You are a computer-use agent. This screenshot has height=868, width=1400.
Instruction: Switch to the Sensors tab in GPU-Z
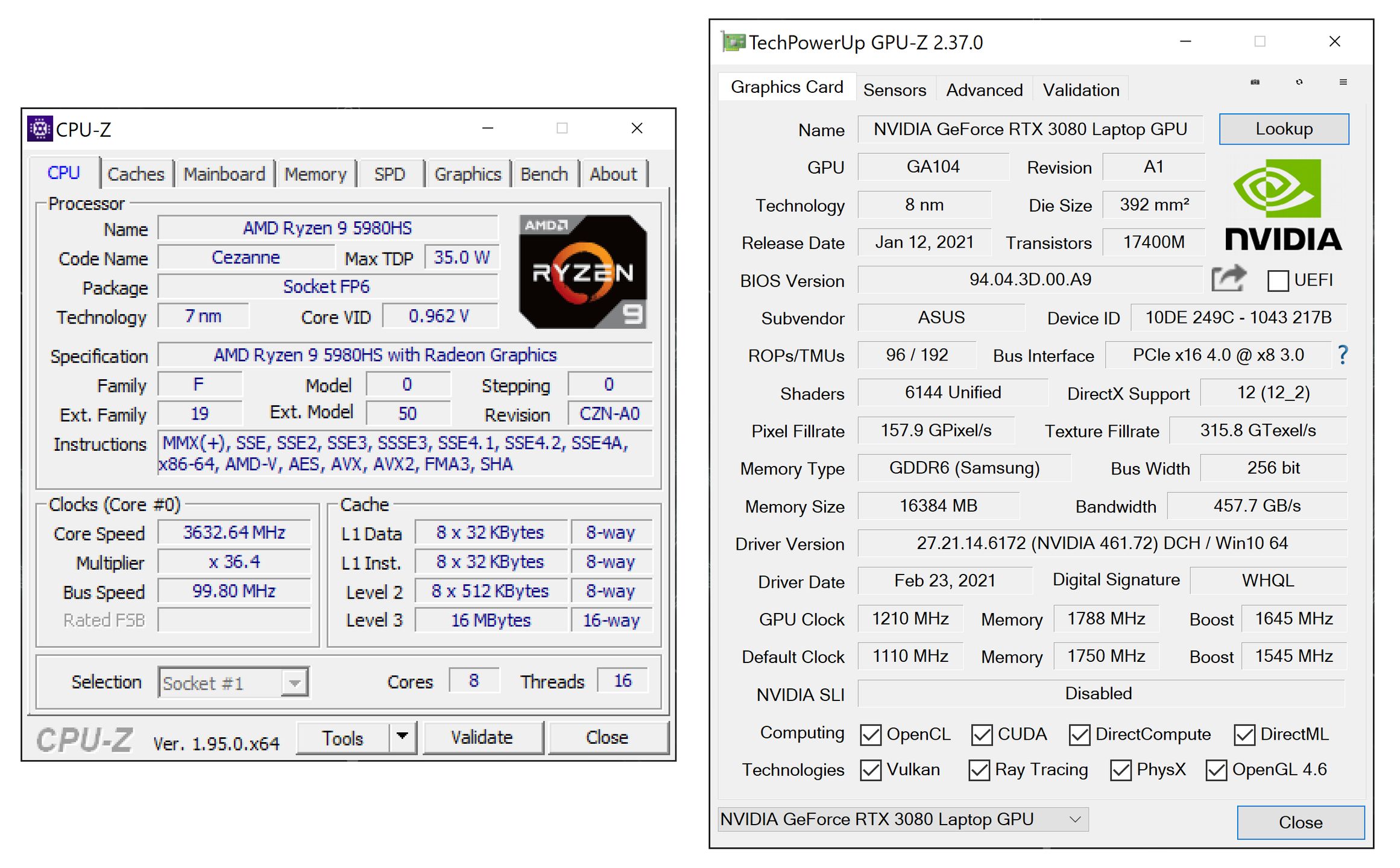coord(895,90)
